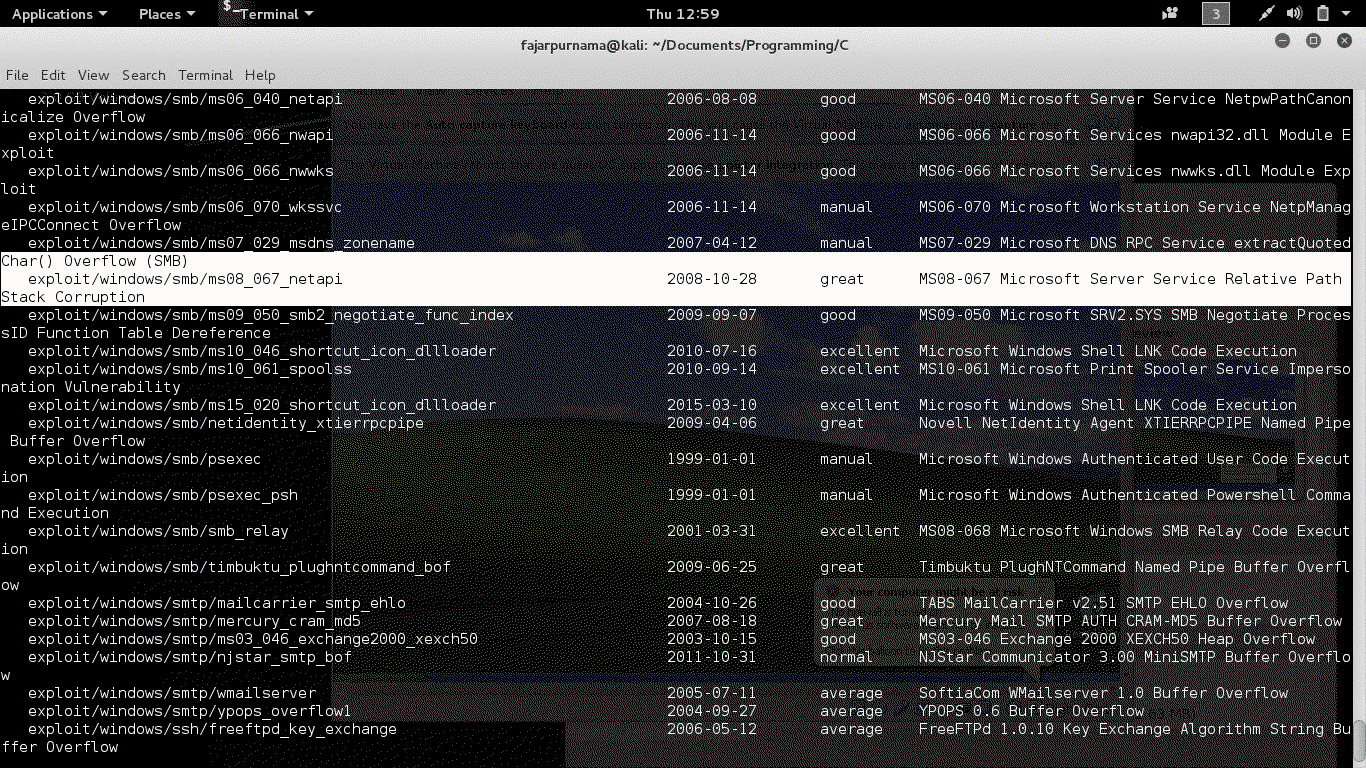The height and width of the screenshot is (768, 1366).
Task: Open the Search menu
Action: [144, 75]
